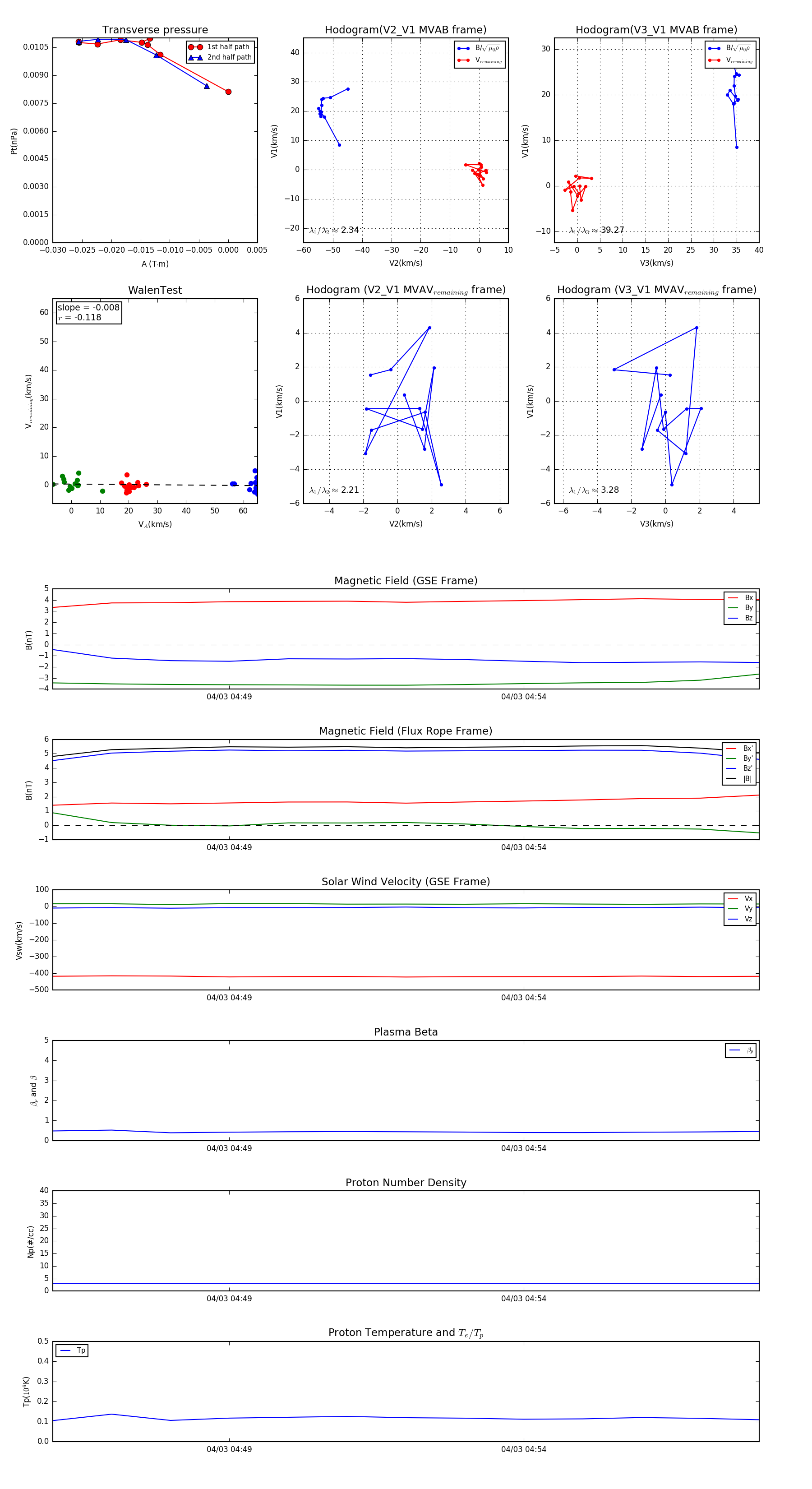
Task: Click '04/03 04:49' tick under Plasma Beta plot
Action: [x=229, y=1148]
